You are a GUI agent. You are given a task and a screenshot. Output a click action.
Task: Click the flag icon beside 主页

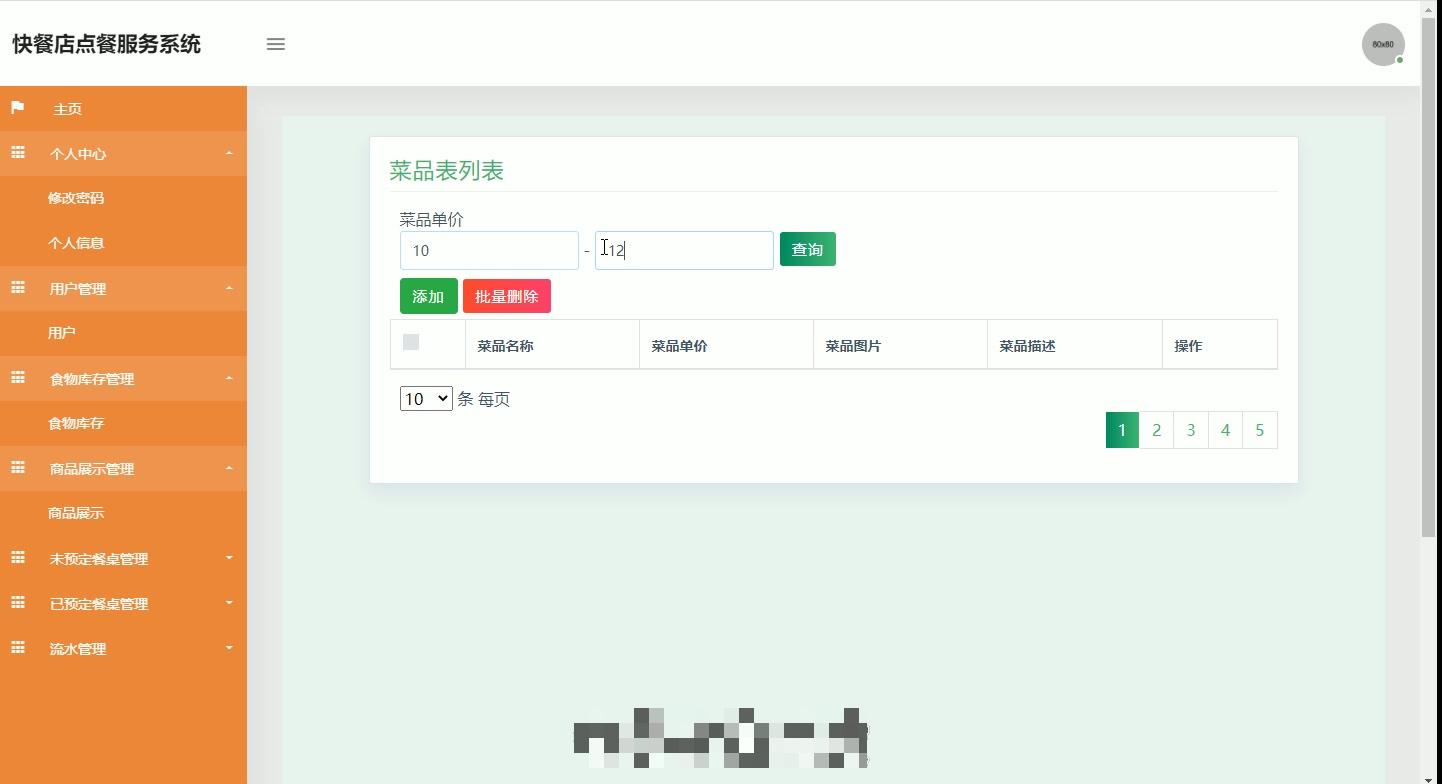[16, 108]
